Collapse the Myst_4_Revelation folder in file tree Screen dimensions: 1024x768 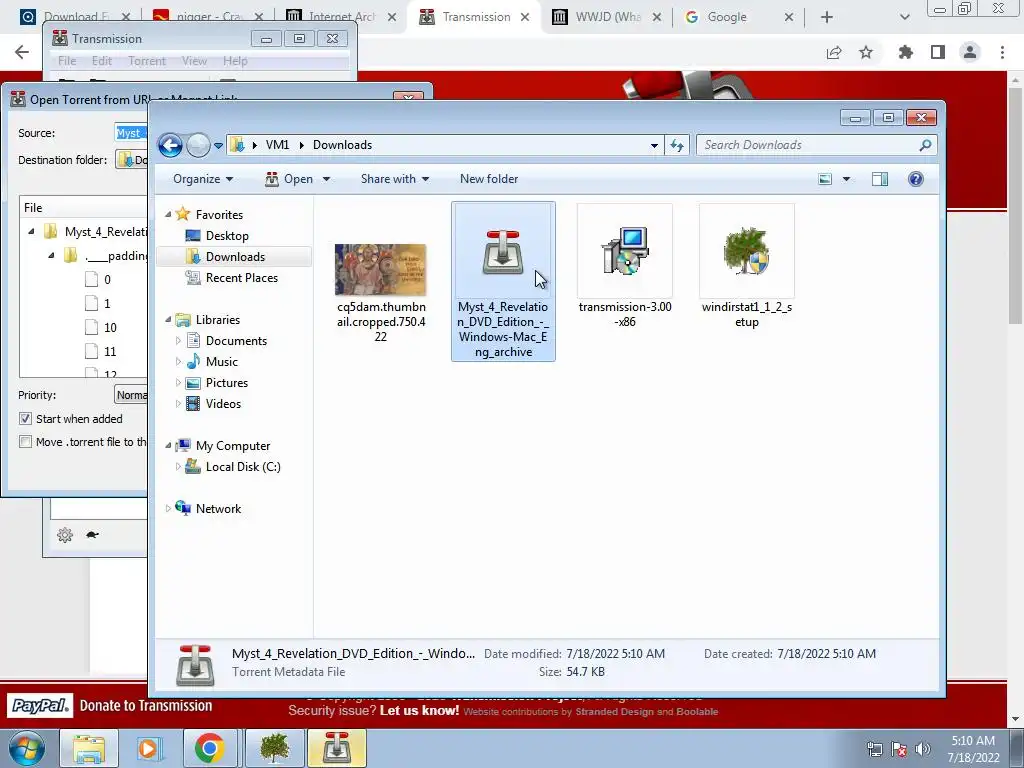coord(31,232)
